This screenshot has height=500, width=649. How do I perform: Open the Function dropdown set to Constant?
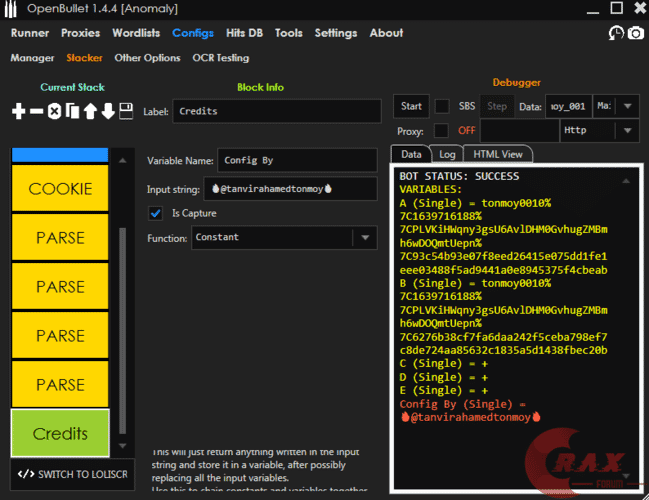tap(283, 238)
